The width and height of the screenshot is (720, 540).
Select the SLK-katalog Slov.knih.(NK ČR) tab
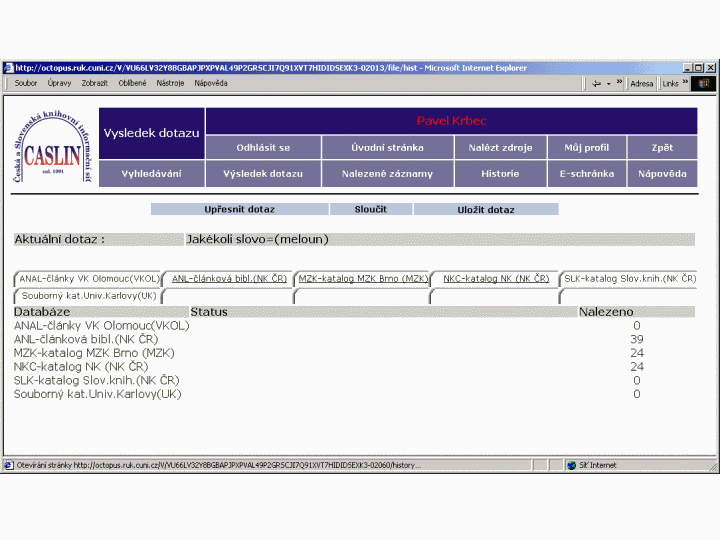coord(630,279)
